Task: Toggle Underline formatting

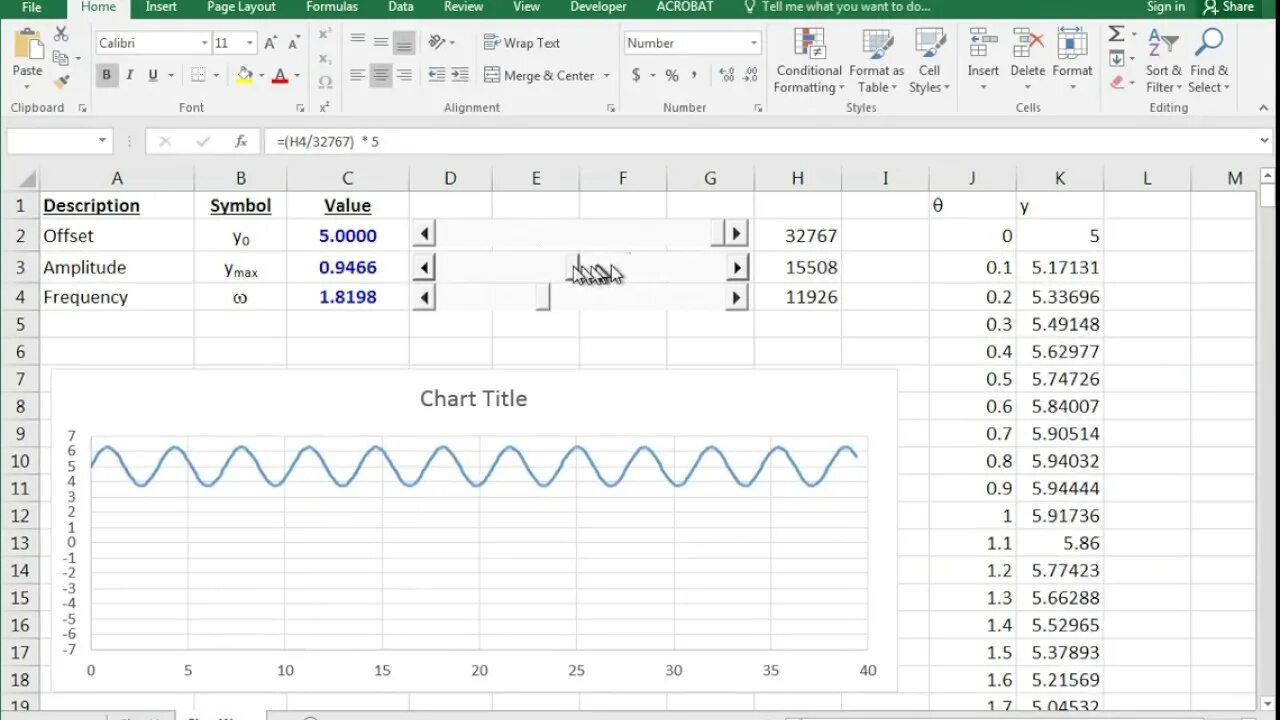Action: coord(153,75)
